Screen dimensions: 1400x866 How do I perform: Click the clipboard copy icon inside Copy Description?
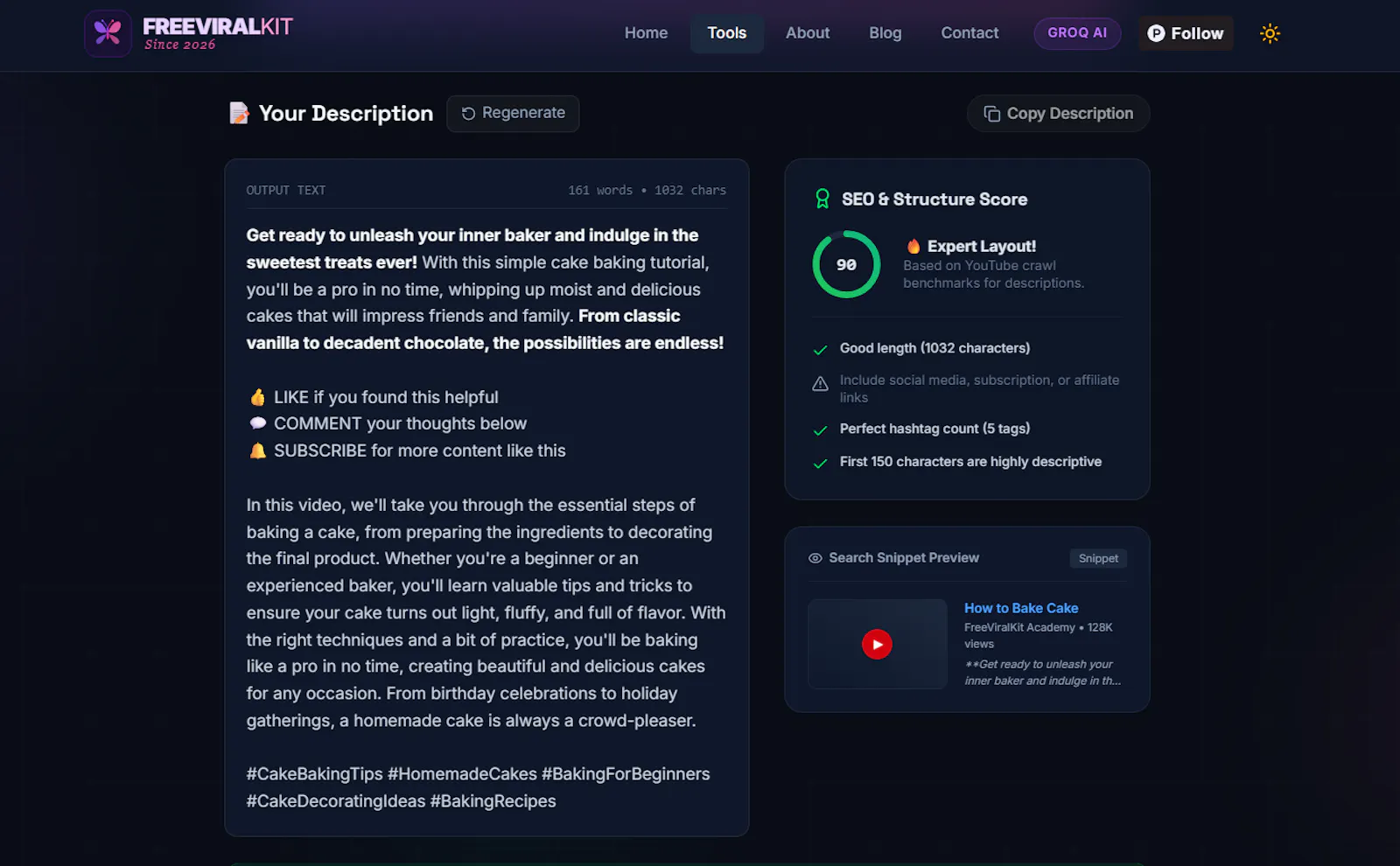click(991, 114)
